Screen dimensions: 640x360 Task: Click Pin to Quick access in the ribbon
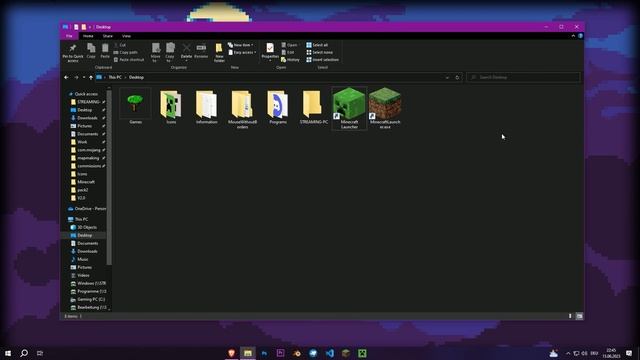click(73, 53)
